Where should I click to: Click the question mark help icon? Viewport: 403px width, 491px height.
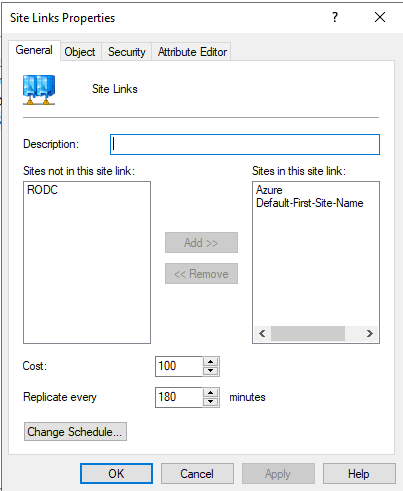(x=335, y=17)
